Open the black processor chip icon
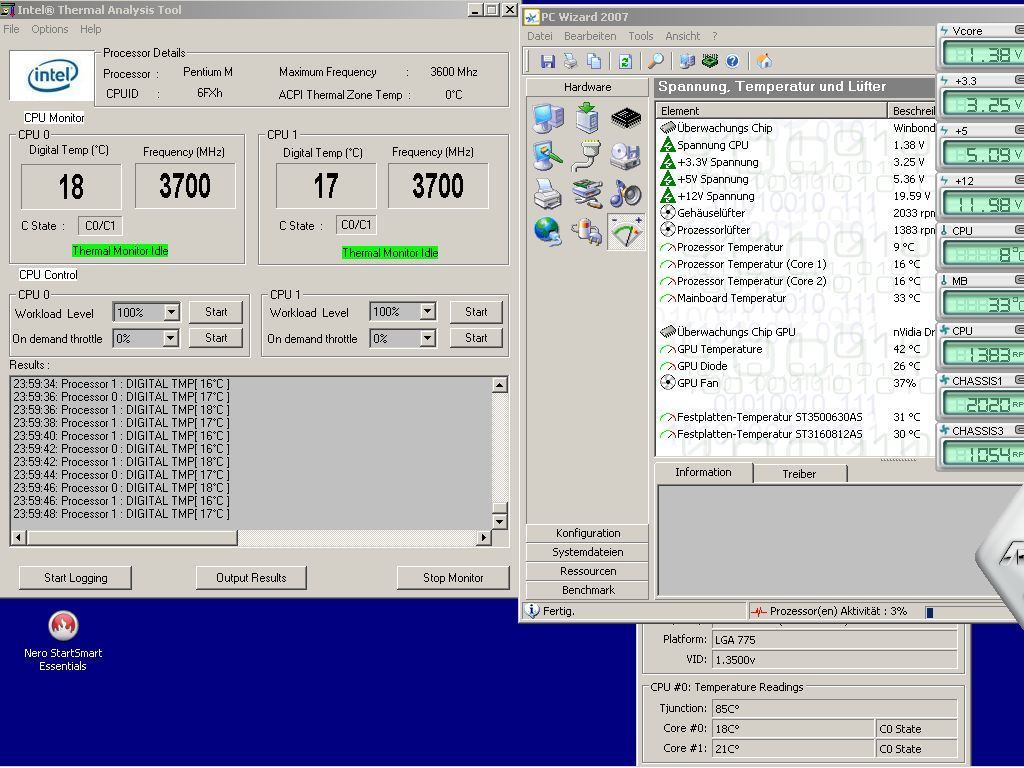Viewport: 1024px width, 768px height. [626, 118]
